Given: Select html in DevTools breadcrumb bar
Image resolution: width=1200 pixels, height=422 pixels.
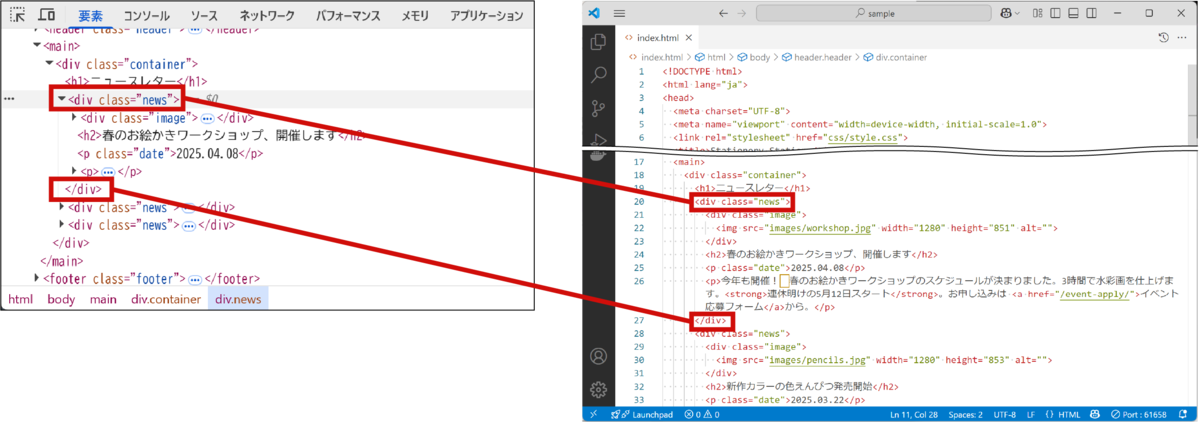Looking at the screenshot, I should pyautogui.click(x=21, y=299).
